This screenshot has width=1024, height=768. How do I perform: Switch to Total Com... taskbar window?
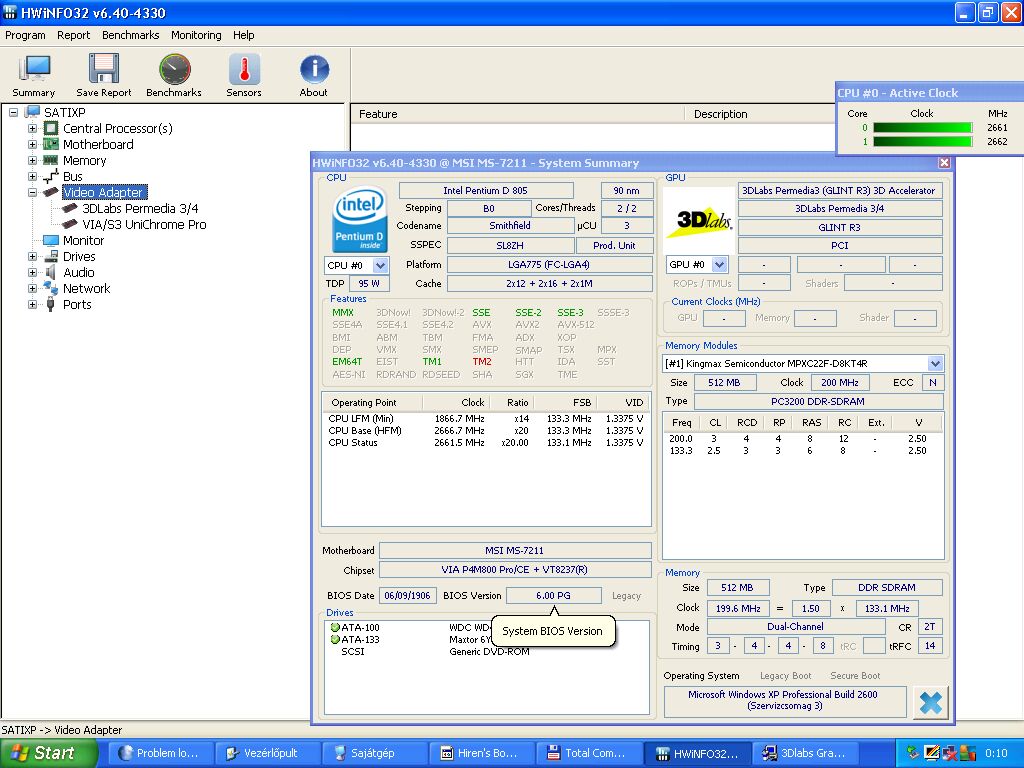click(588, 754)
